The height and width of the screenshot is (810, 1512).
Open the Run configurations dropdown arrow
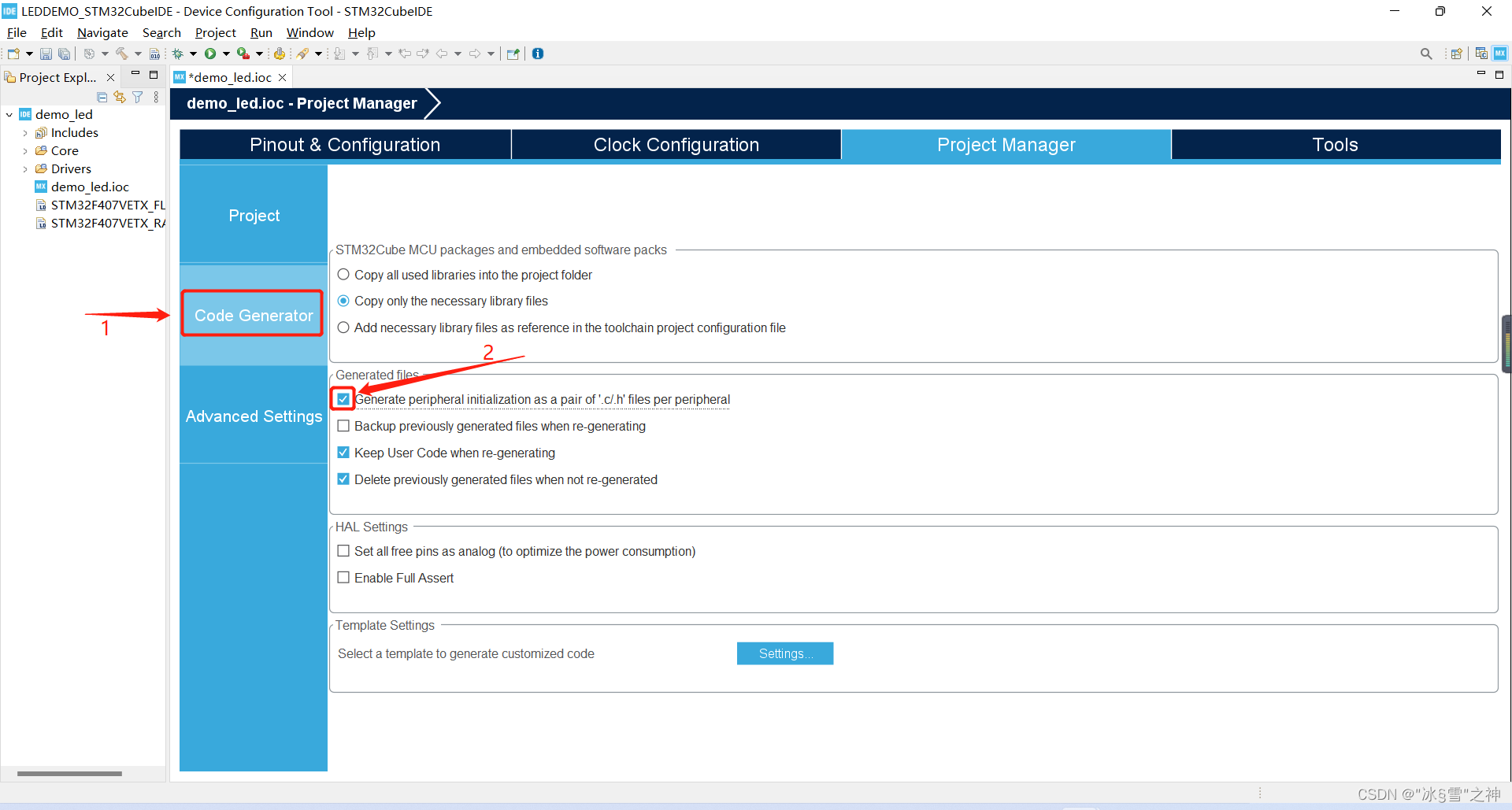point(226,54)
